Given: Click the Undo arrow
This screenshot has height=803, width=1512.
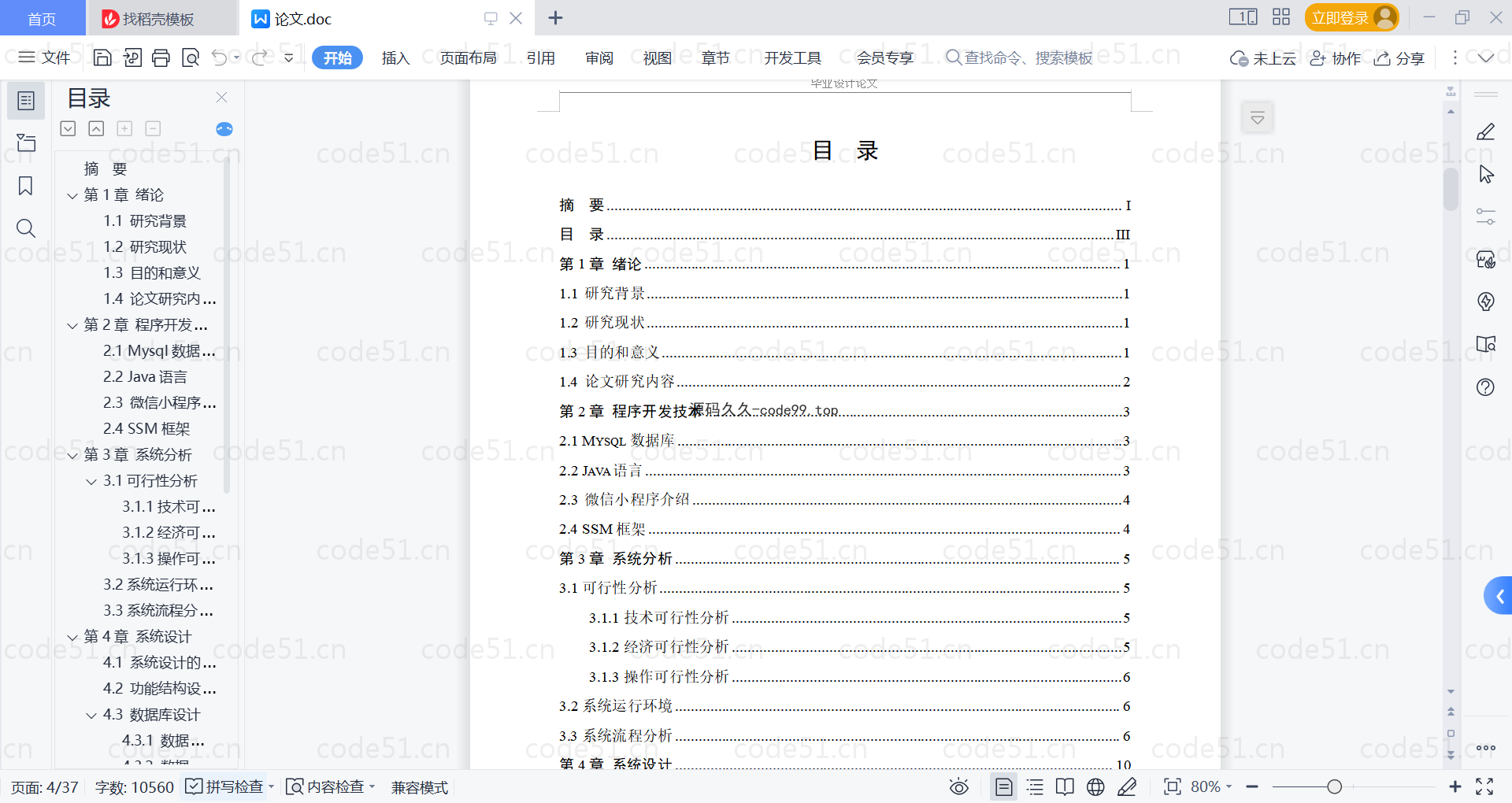Looking at the screenshot, I should [x=220, y=57].
